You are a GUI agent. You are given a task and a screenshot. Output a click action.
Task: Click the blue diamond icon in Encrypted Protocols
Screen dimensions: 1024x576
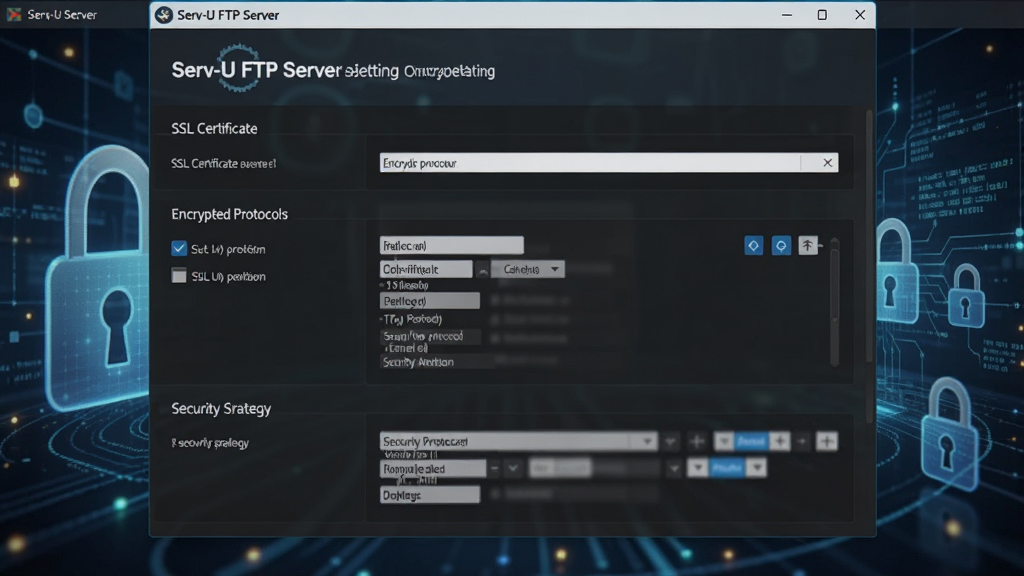point(754,246)
